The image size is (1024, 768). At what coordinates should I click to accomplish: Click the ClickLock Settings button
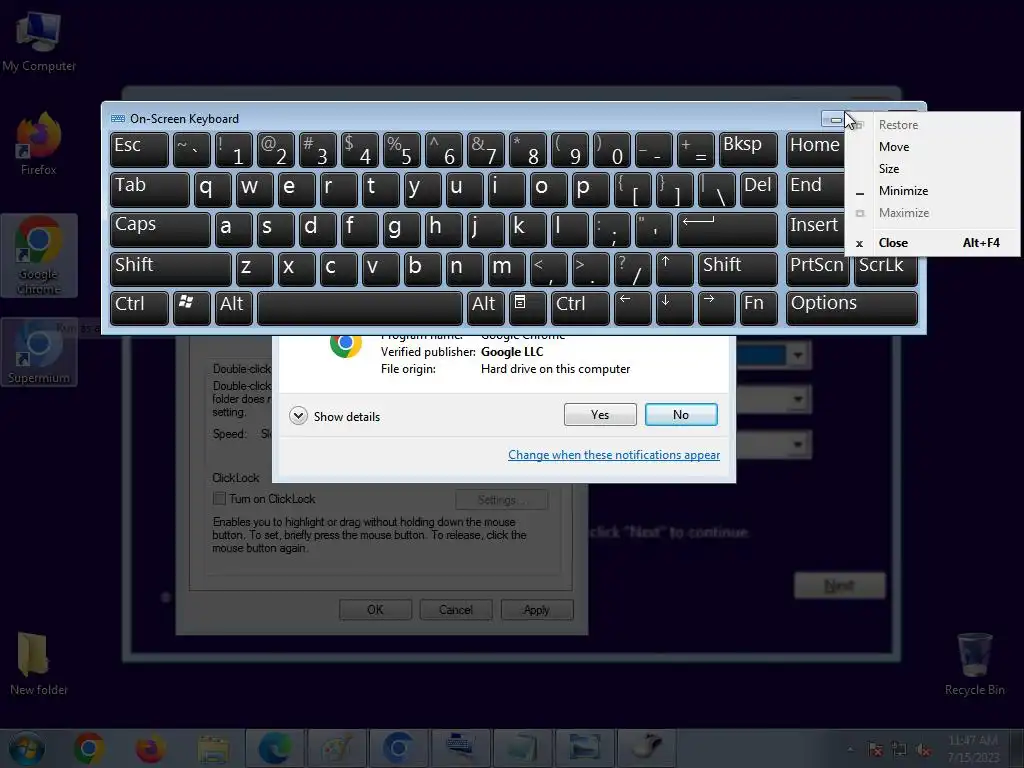(502, 500)
